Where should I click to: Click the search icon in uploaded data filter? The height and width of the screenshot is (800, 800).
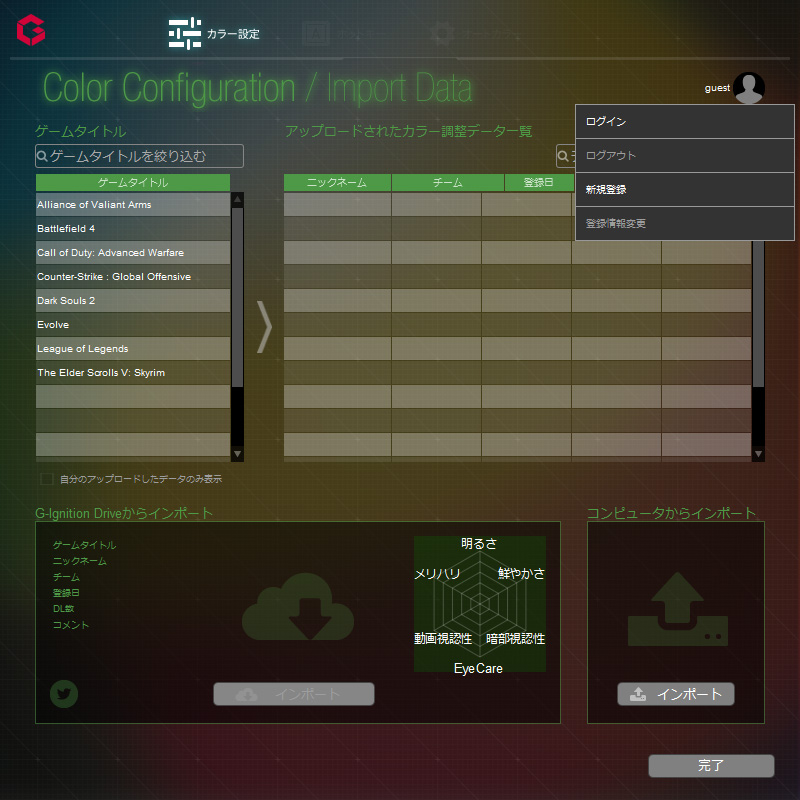563,156
